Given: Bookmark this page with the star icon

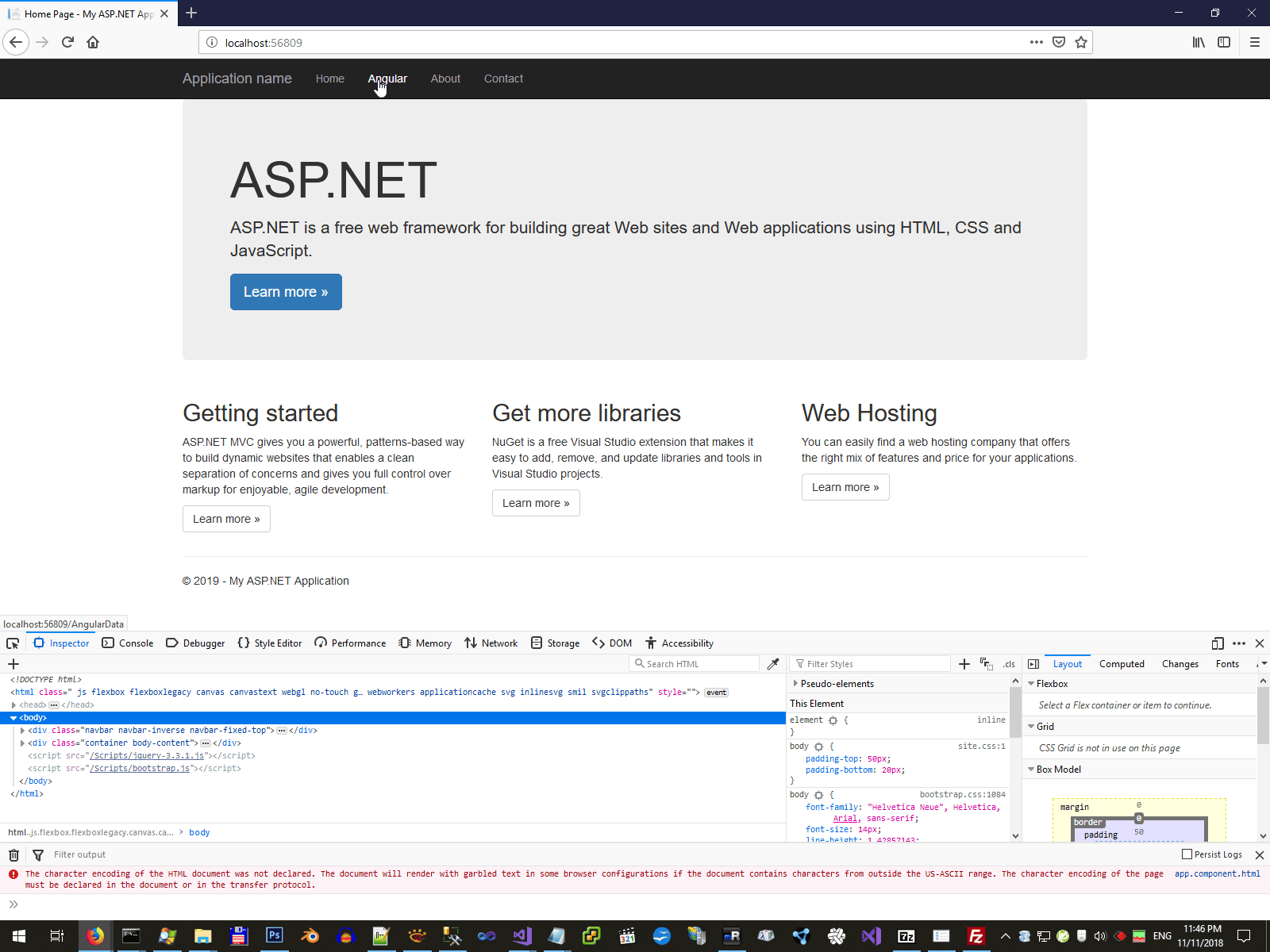Looking at the screenshot, I should (1080, 42).
